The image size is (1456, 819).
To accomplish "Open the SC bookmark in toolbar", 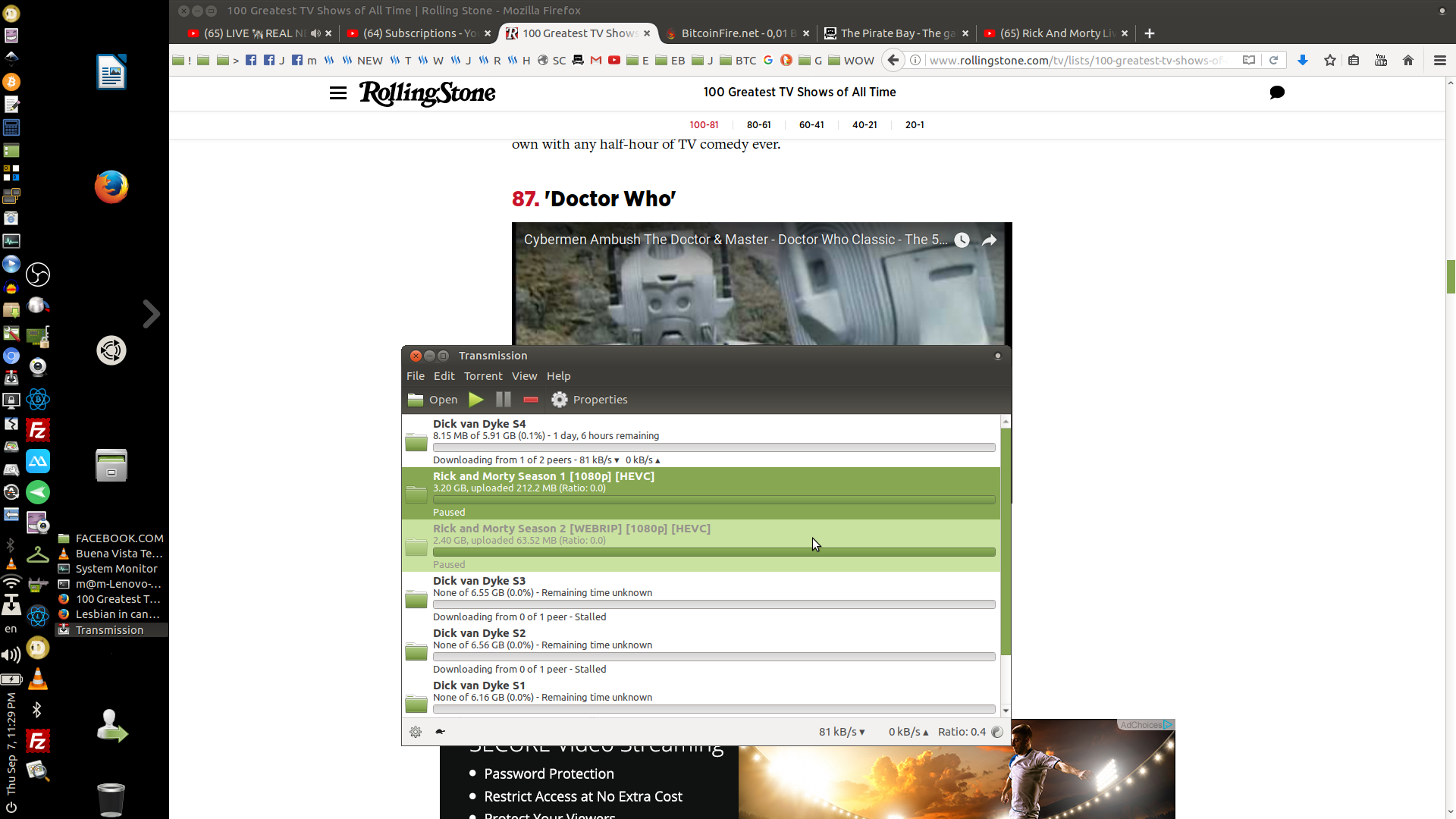I will click(552, 61).
